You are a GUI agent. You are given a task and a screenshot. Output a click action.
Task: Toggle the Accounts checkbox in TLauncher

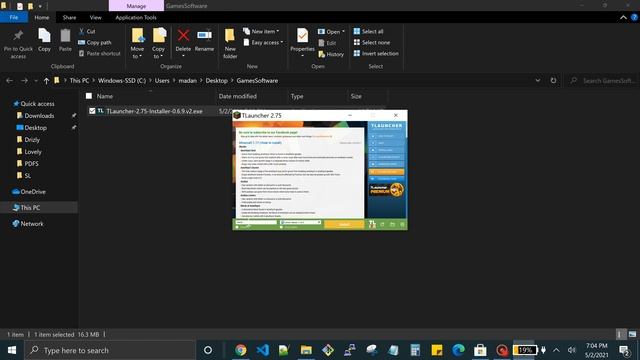pyautogui.click(x=237, y=227)
